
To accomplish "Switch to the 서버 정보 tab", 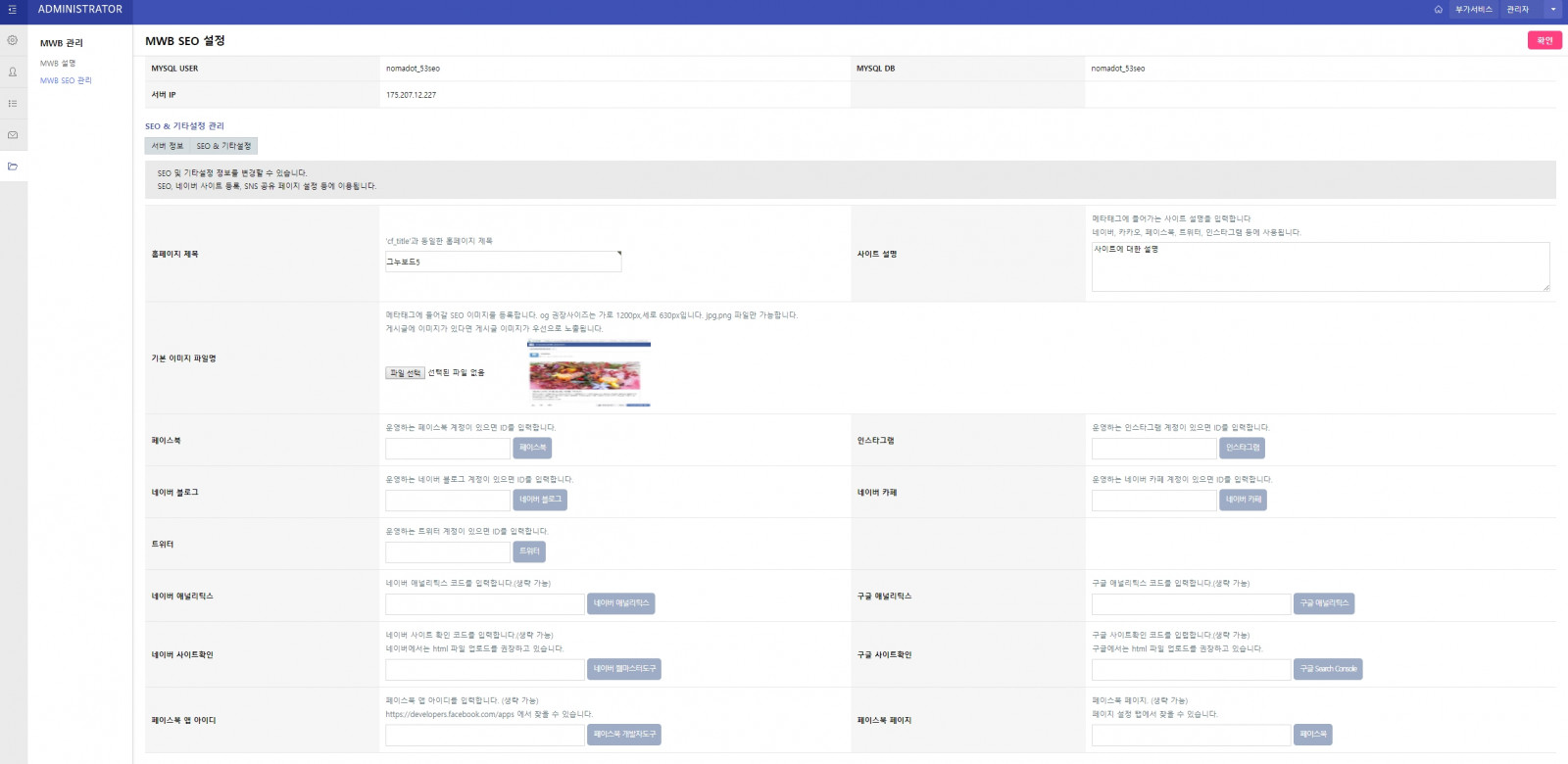I will click(168, 146).
